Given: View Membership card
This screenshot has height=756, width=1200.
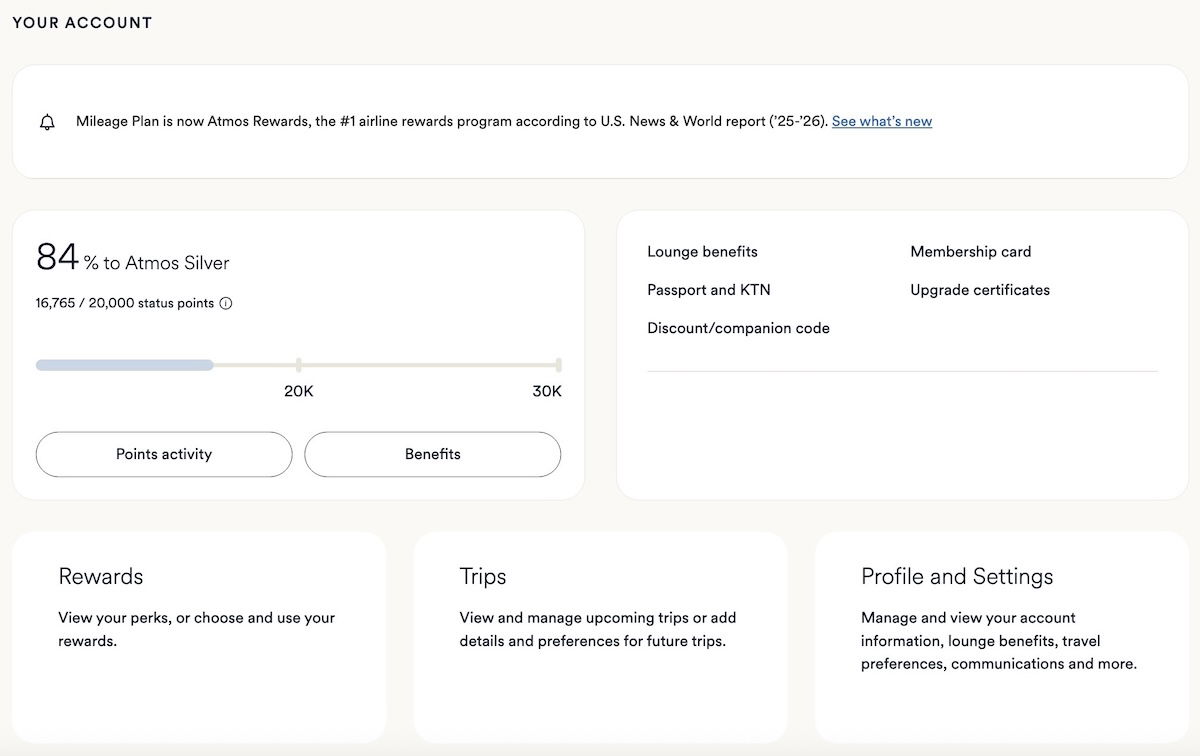Looking at the screenshot, I should [x=970, y=252].
